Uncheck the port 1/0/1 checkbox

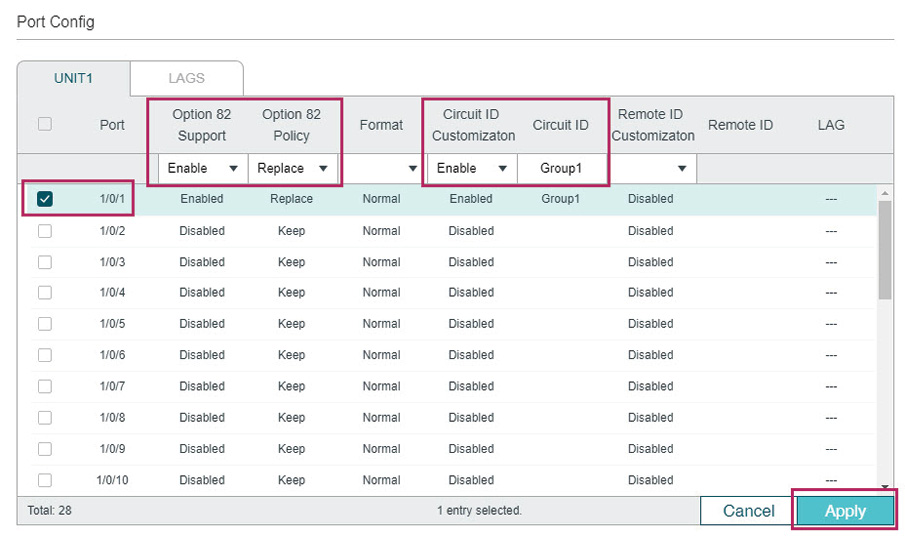coord(44,199)
